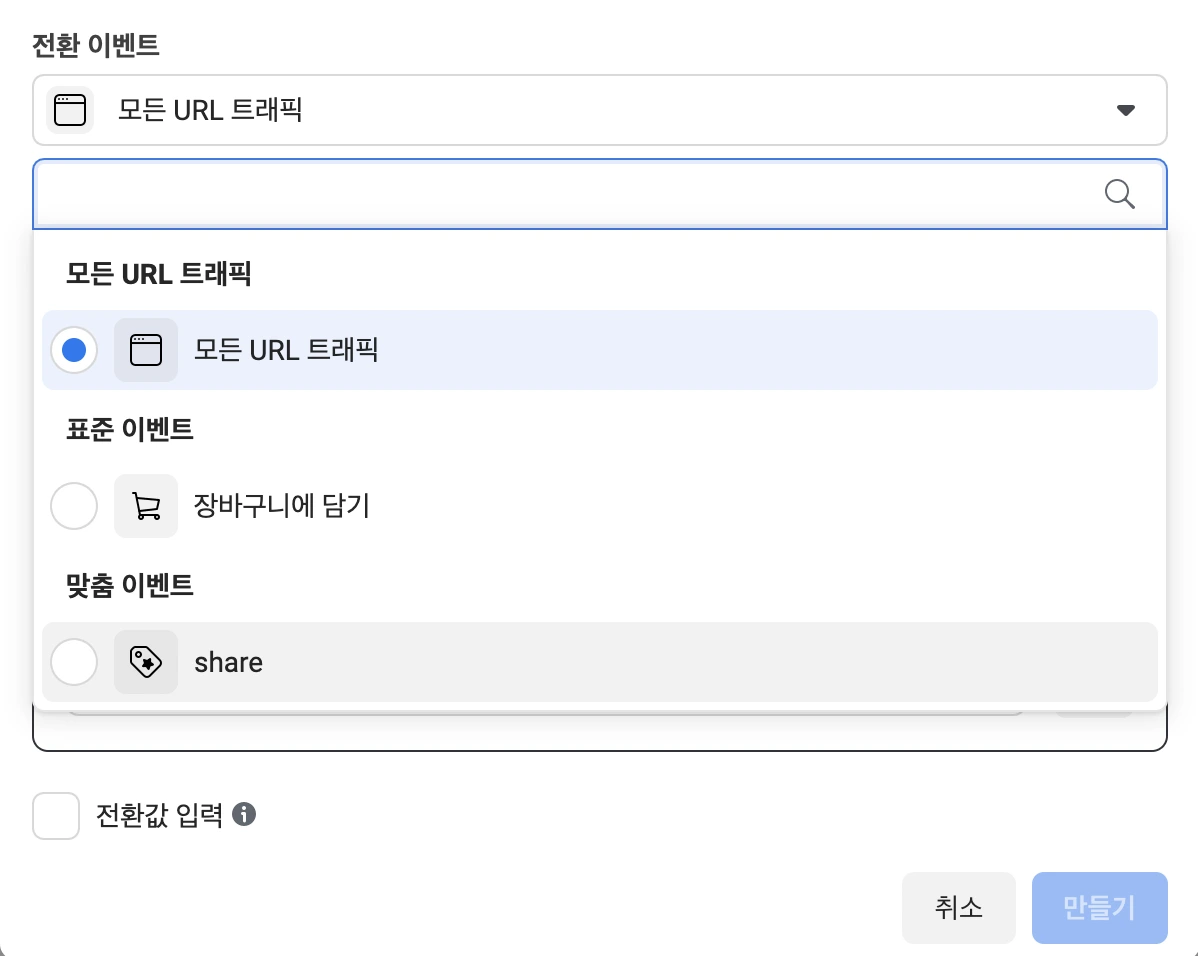Focus the event search input field
Image resolution: width=1198 pixels, height=956 pixels.
tap(560, 194)
